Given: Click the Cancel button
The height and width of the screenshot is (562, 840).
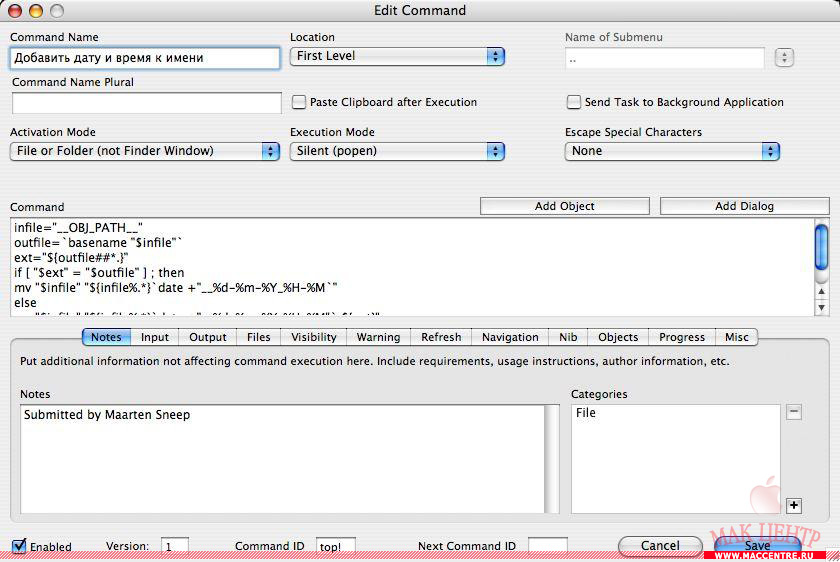Looking at the screenshot, I should (x=660, y=546).
